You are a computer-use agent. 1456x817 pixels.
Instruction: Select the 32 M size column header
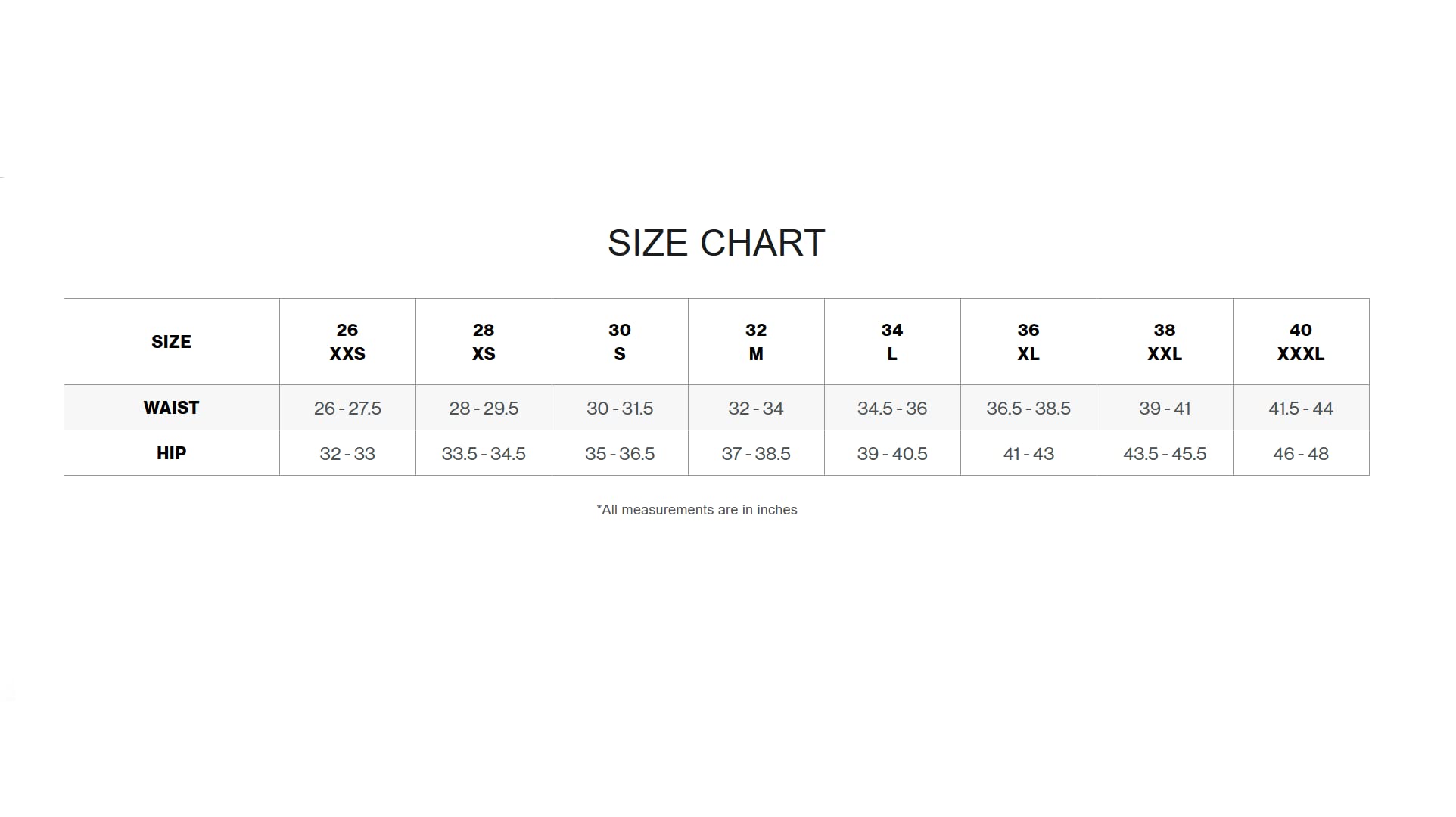[757, 342]
